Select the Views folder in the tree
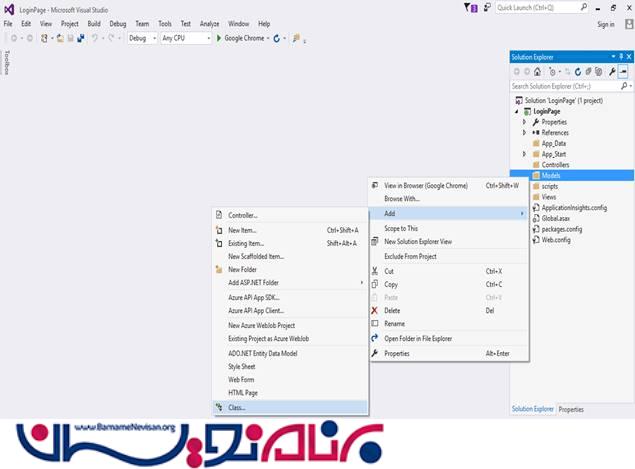This screenshot has height=469, width=635. [549, 197]
